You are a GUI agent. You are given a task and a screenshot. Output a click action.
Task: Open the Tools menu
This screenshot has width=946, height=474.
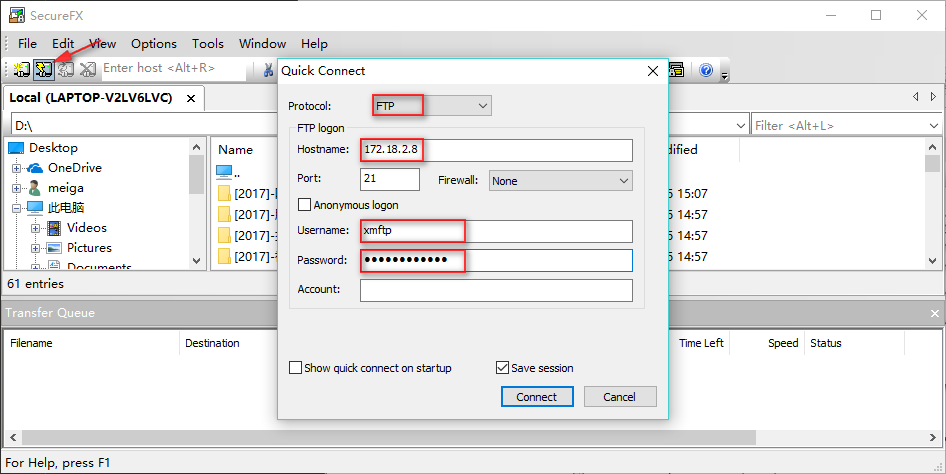208,43
